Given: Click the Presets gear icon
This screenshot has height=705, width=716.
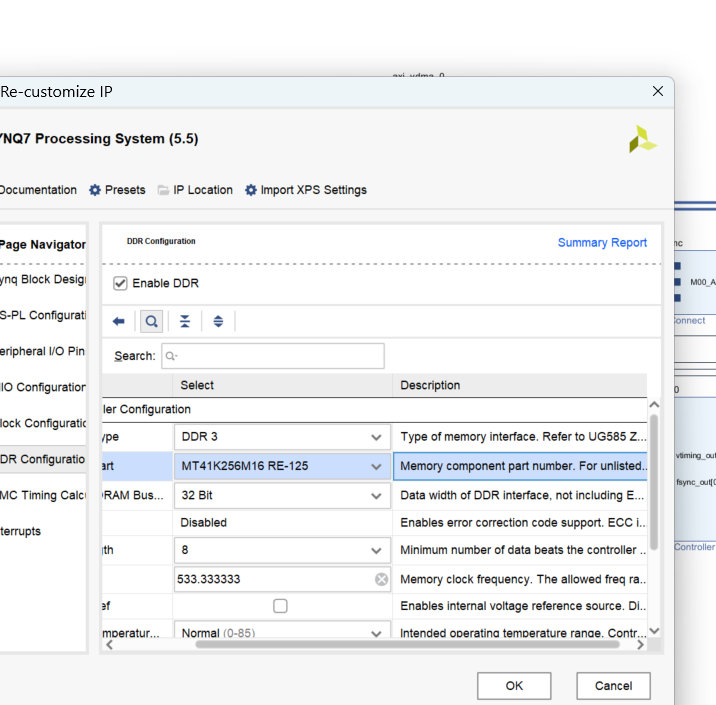Looking at the screenshot, I should [95, 190].
